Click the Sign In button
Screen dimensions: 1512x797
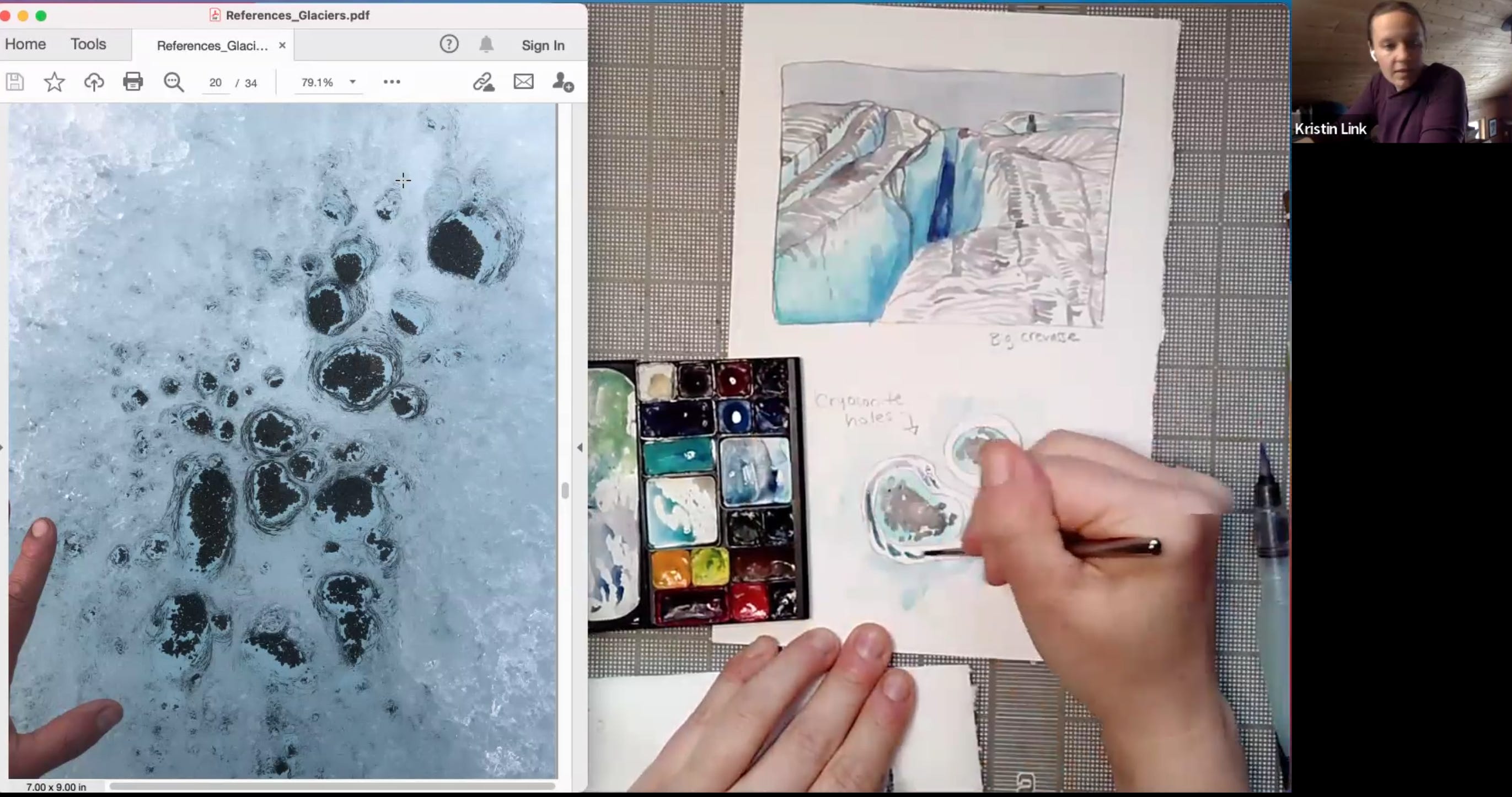(543, 45)
